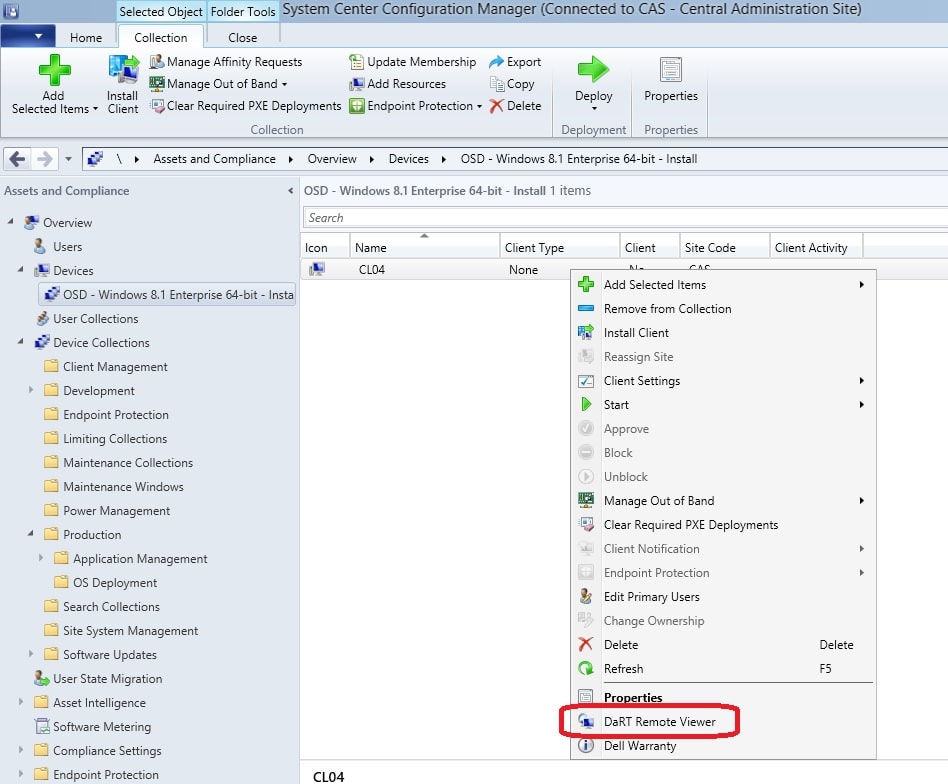The height and width of the screenshot is (784, 948).
Task: Sort list by Name column header
Action: point(425,247)
